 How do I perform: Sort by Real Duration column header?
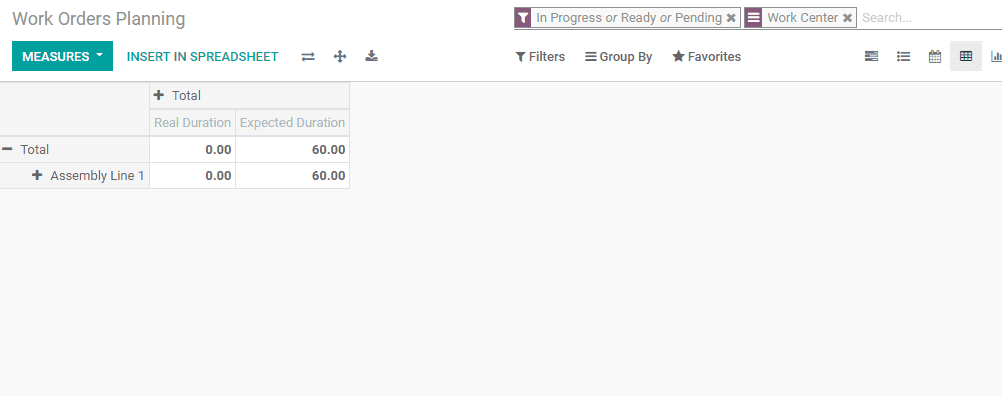pos(192,123)
